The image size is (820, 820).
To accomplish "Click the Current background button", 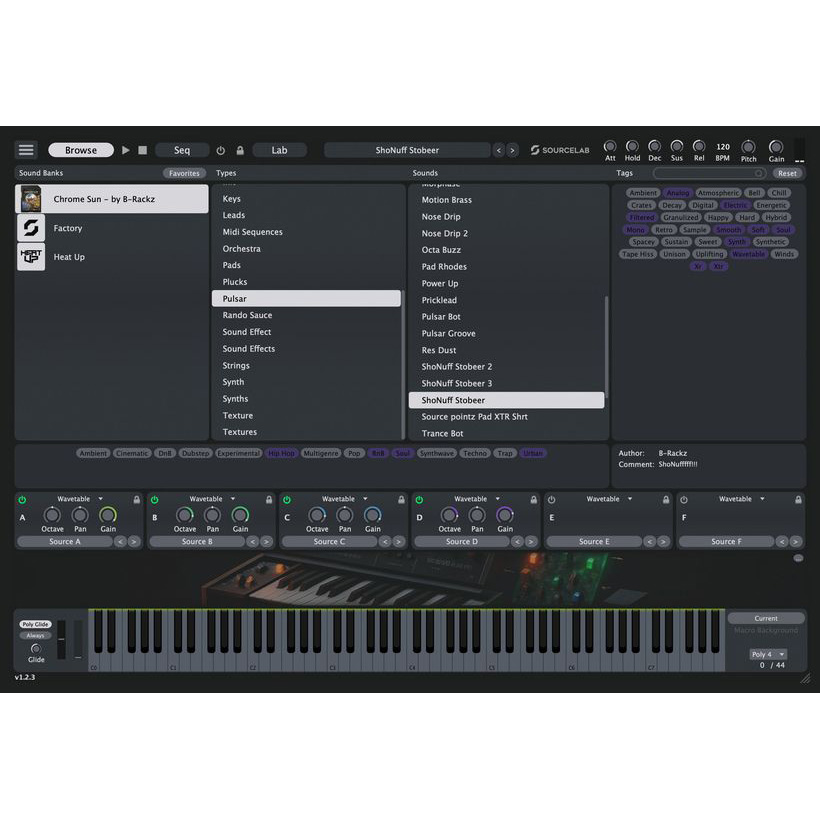I will (766, 618).
